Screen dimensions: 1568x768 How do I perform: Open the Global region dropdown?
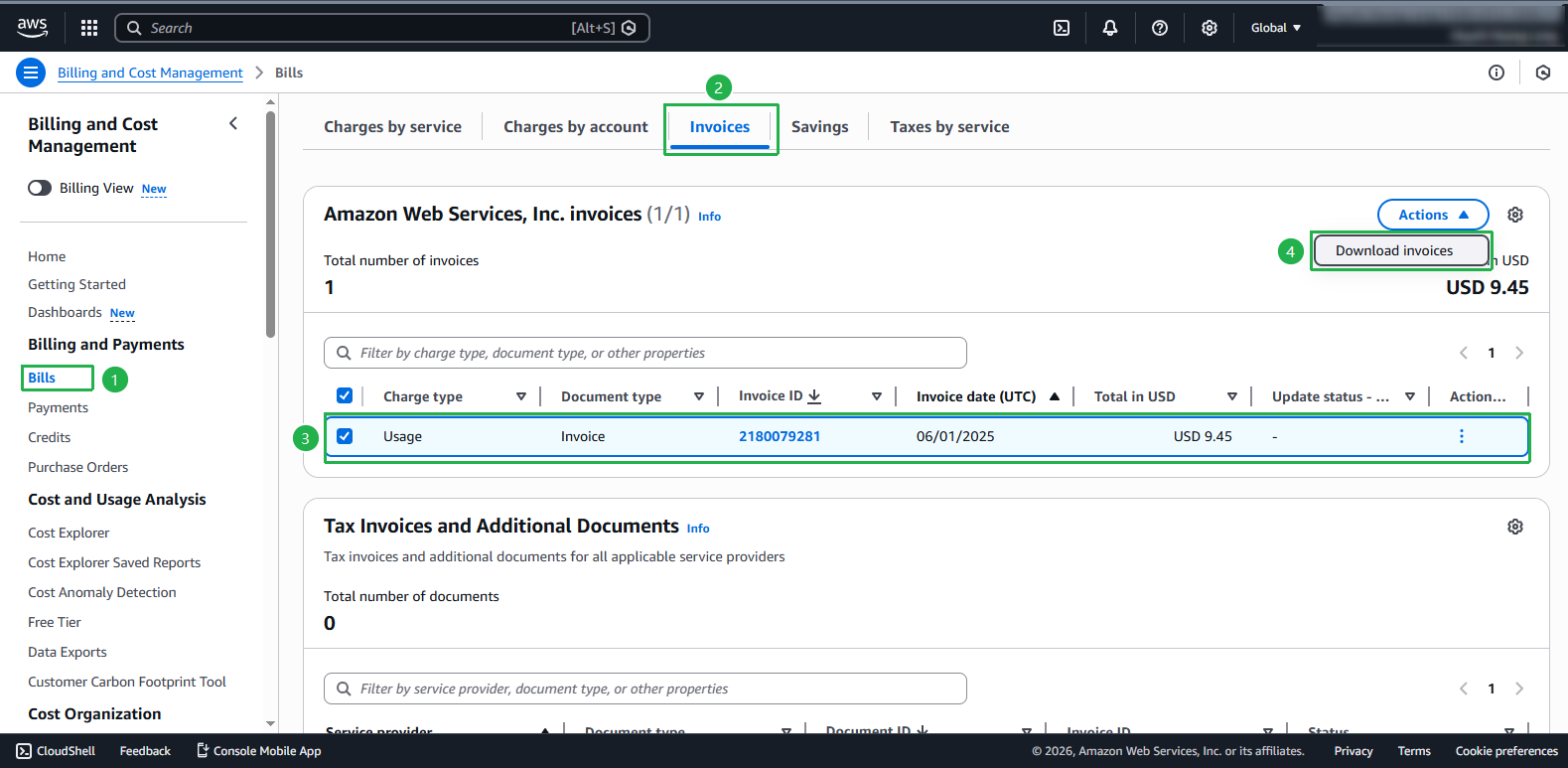(1276, 28)
